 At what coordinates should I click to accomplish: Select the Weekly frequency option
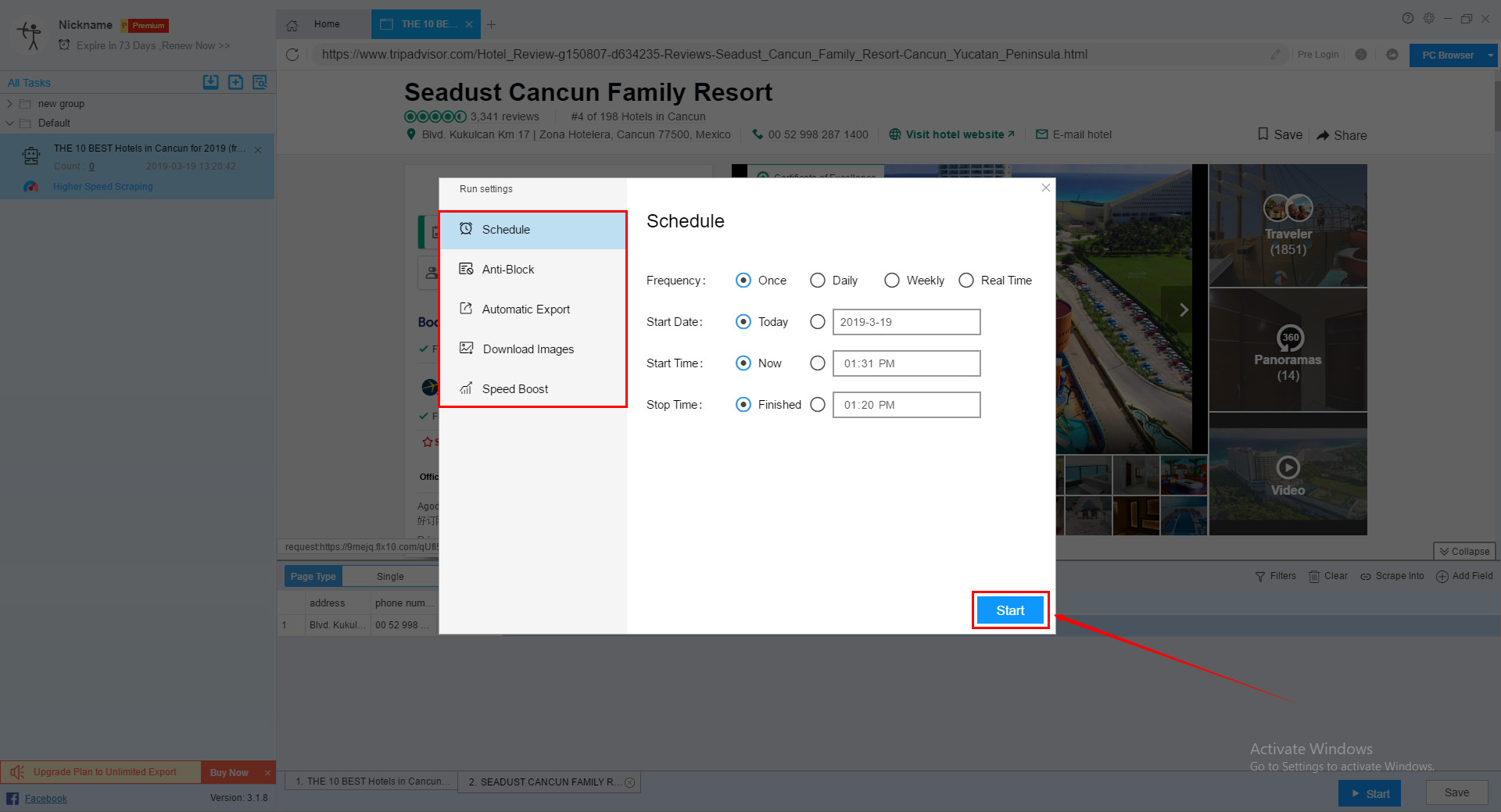892,281
